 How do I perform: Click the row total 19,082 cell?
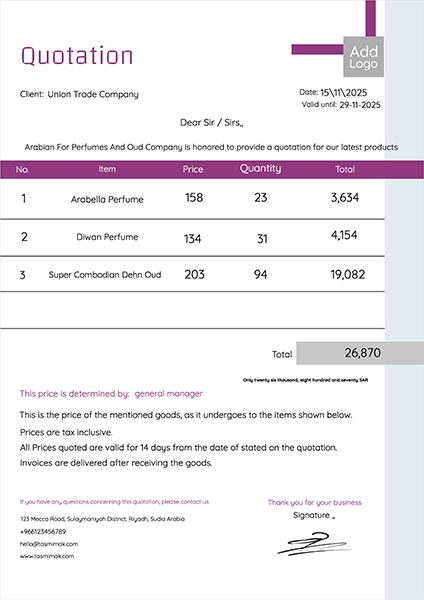348,274
